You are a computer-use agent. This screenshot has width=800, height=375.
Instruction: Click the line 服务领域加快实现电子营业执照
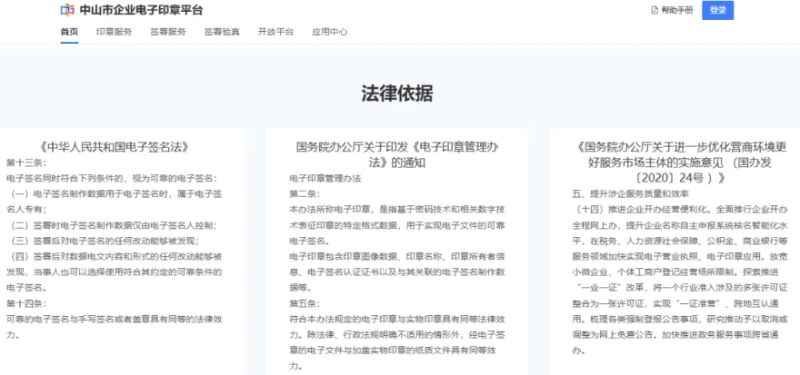680,256
